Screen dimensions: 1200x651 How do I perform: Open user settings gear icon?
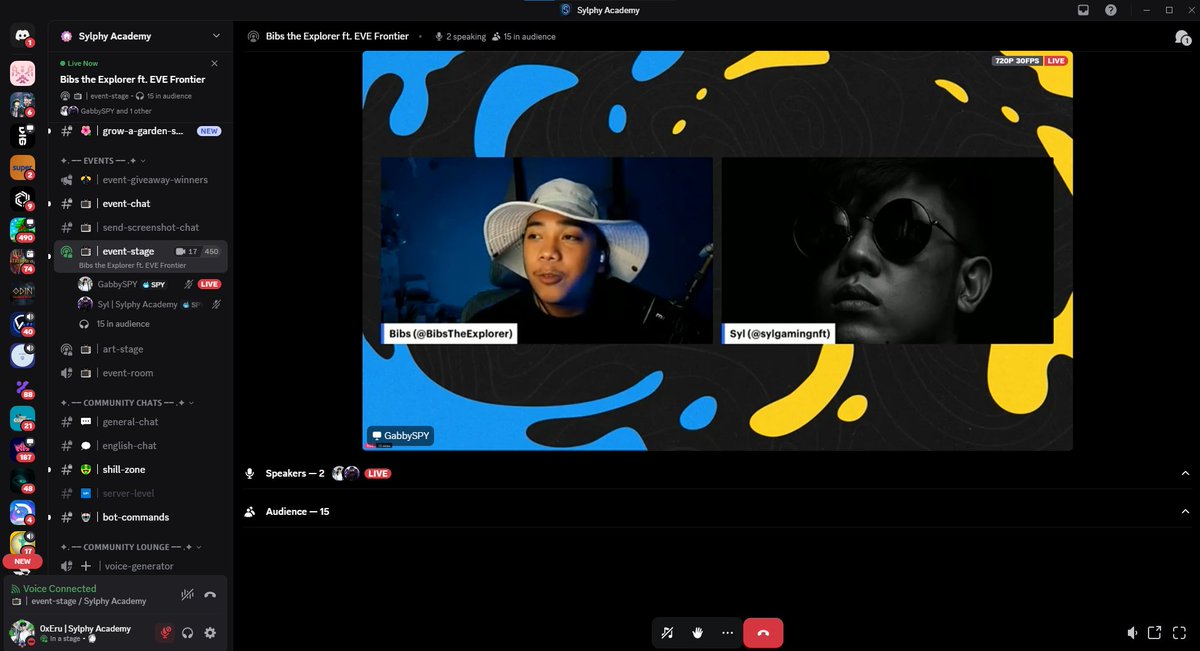[x=210, y=633]
